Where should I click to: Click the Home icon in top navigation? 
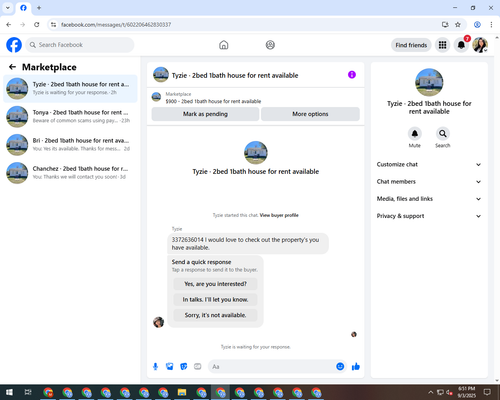tap(224, 45)
